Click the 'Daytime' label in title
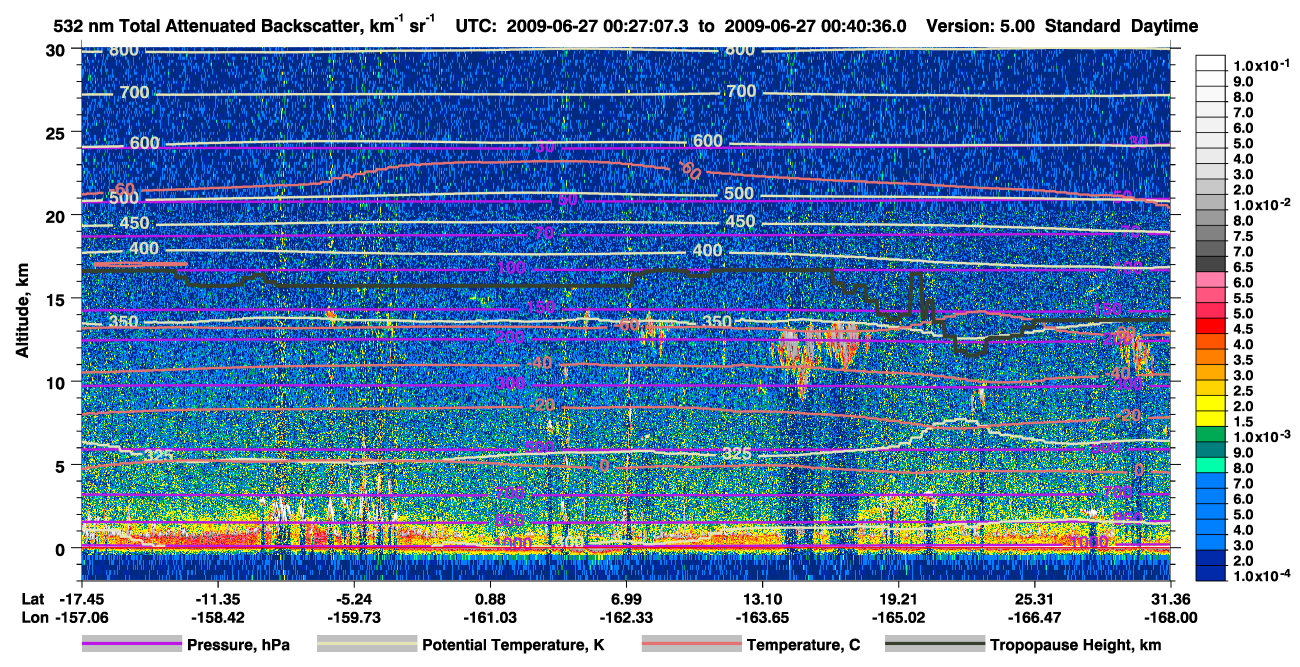 click(x=1164, y=26)
